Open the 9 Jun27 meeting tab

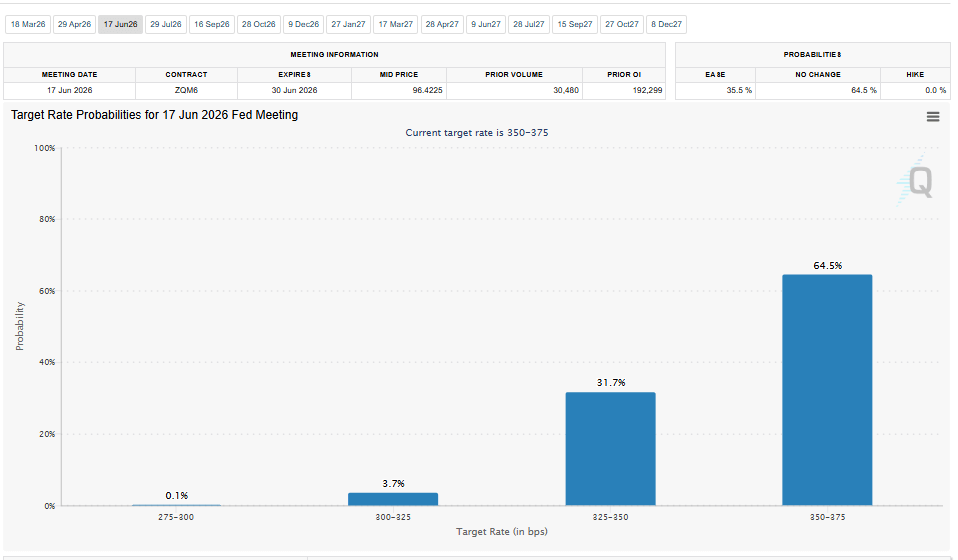(486, 24)
